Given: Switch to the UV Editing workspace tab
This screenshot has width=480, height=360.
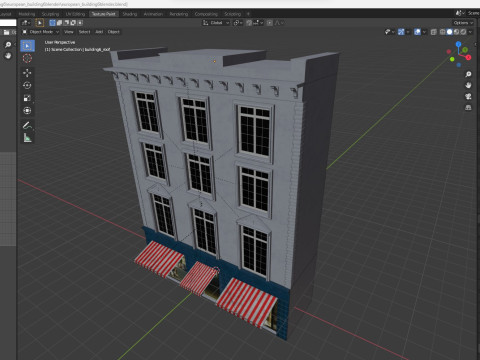Looking at the screenshot, I should click(x=75, y=14).
